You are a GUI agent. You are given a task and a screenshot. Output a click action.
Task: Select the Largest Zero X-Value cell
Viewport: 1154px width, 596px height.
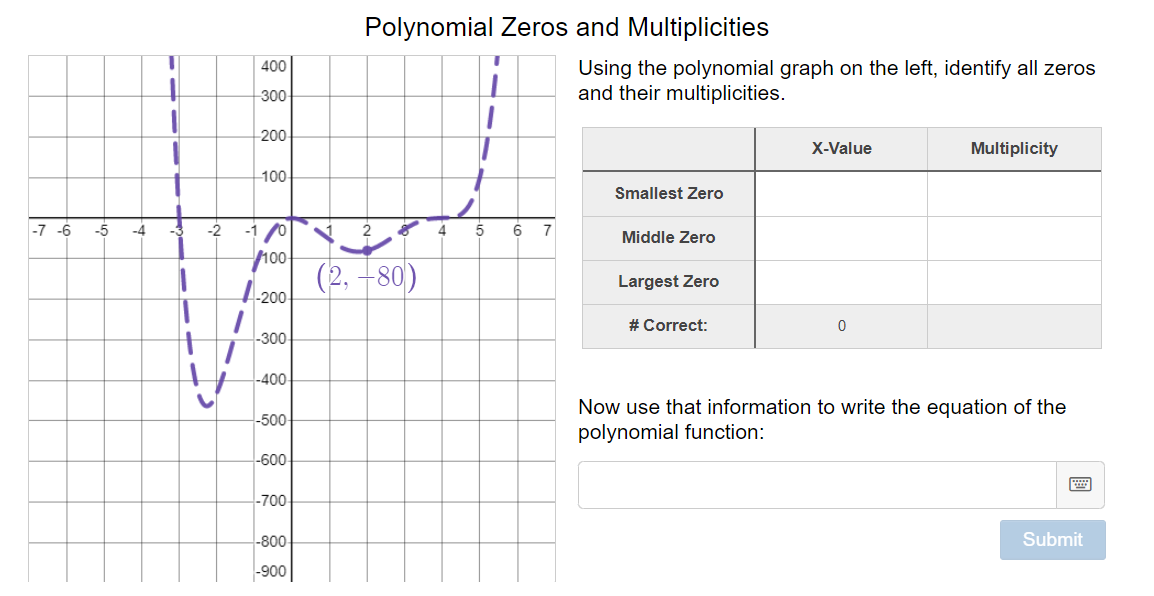tap(841, 281)
